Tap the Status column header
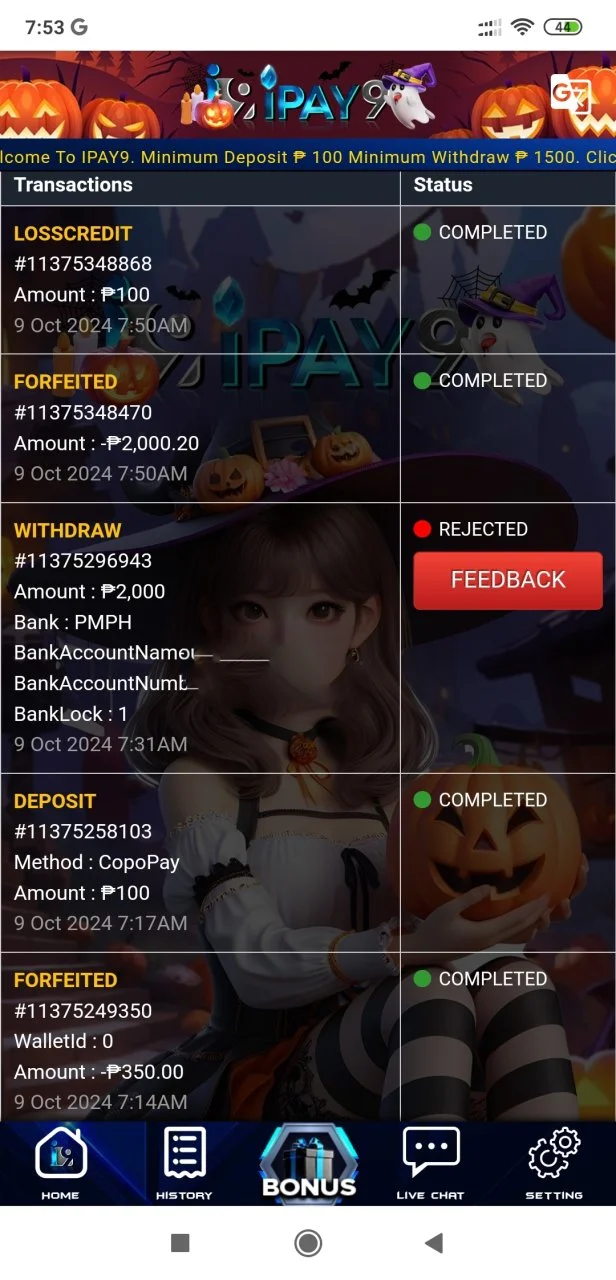The image size is (616, 1280). pyautogui.click(x=443, y=184)
